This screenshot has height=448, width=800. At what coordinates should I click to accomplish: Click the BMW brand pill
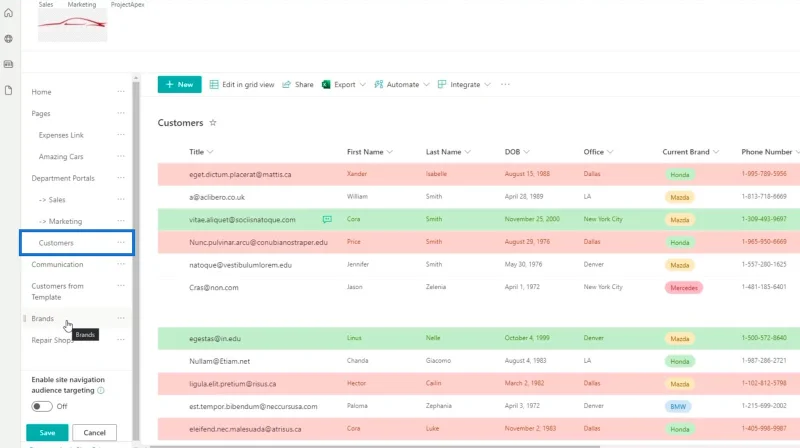click(678, 407)
